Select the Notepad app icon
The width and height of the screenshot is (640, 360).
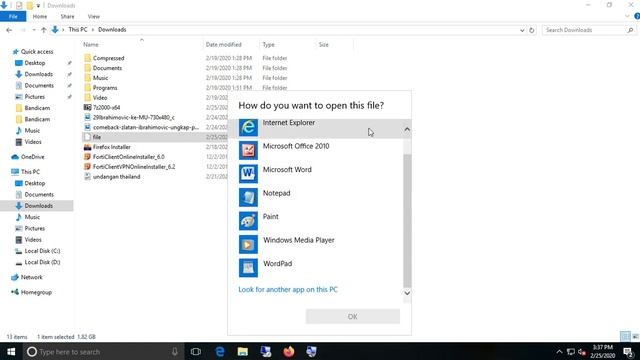[x=248, y=197]
